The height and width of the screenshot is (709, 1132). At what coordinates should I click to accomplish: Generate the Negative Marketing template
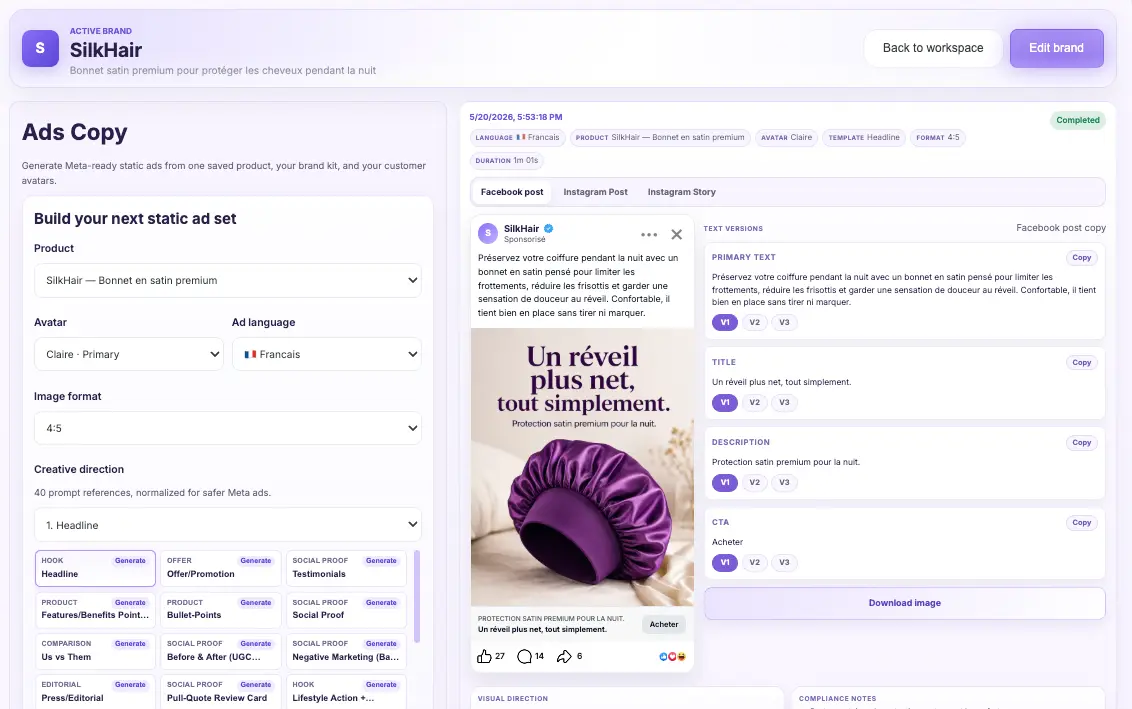click(x=381, y=644)
